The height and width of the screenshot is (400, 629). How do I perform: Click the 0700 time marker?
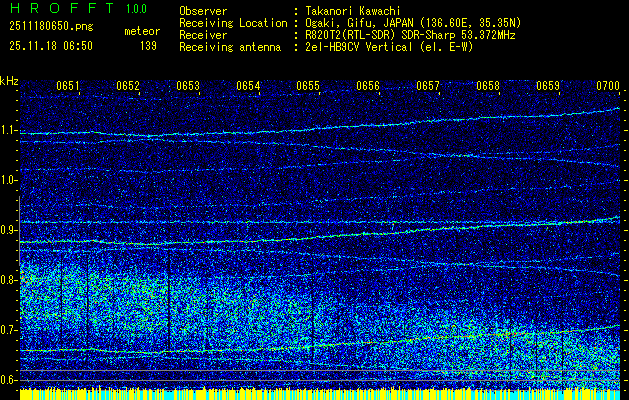coord(608,87)
